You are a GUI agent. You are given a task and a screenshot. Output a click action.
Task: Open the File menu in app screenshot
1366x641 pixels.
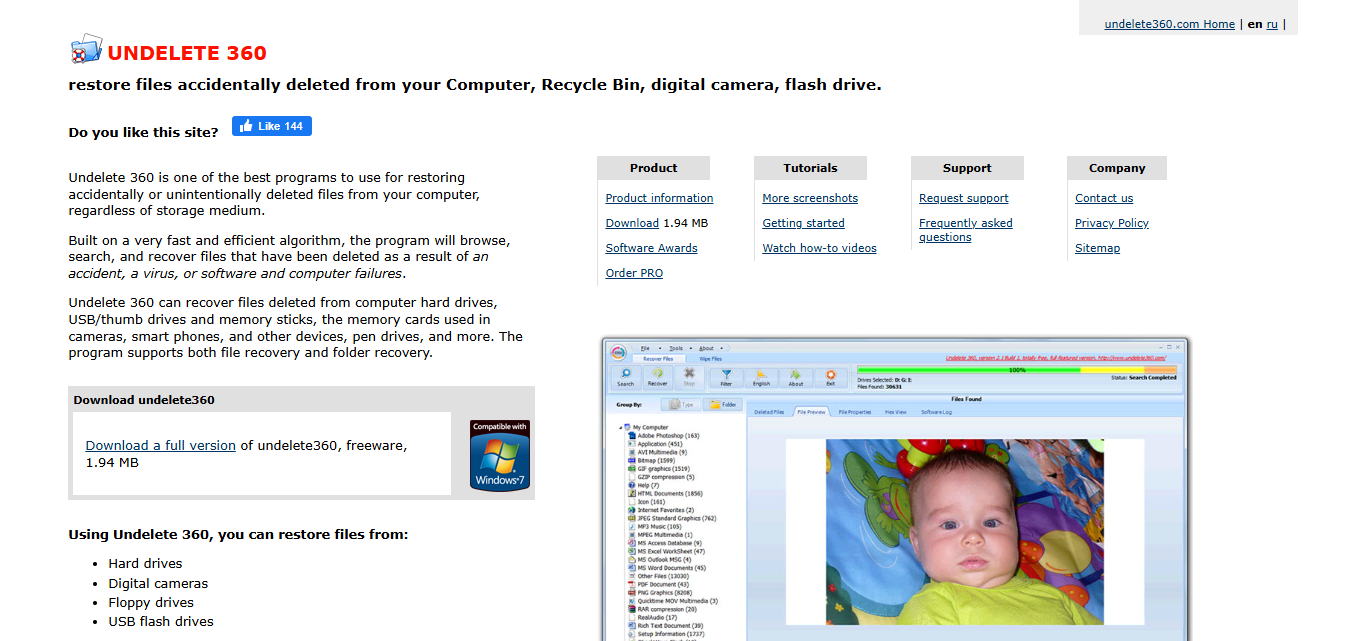click(x=645, y=348)
